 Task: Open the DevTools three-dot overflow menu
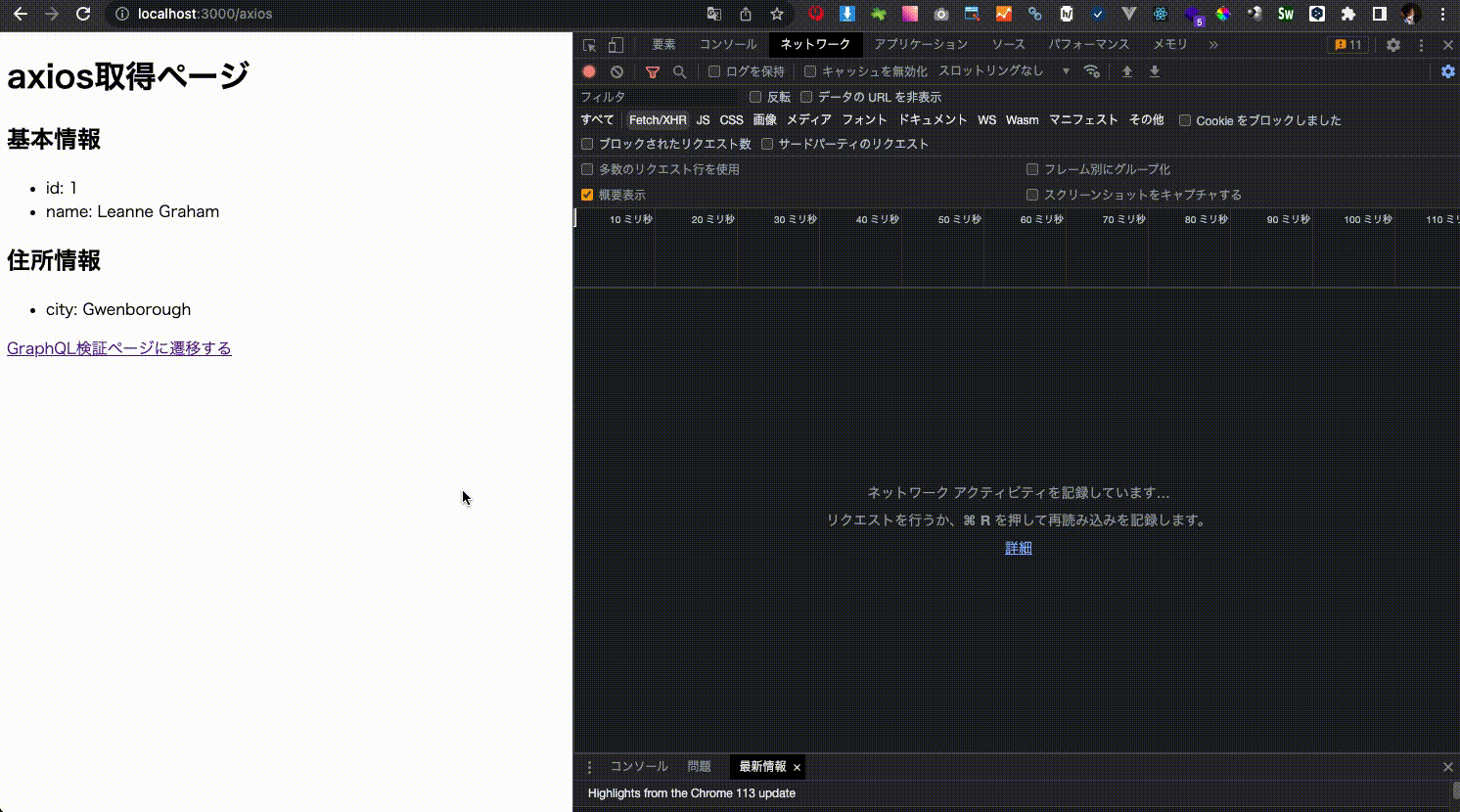1422,44
